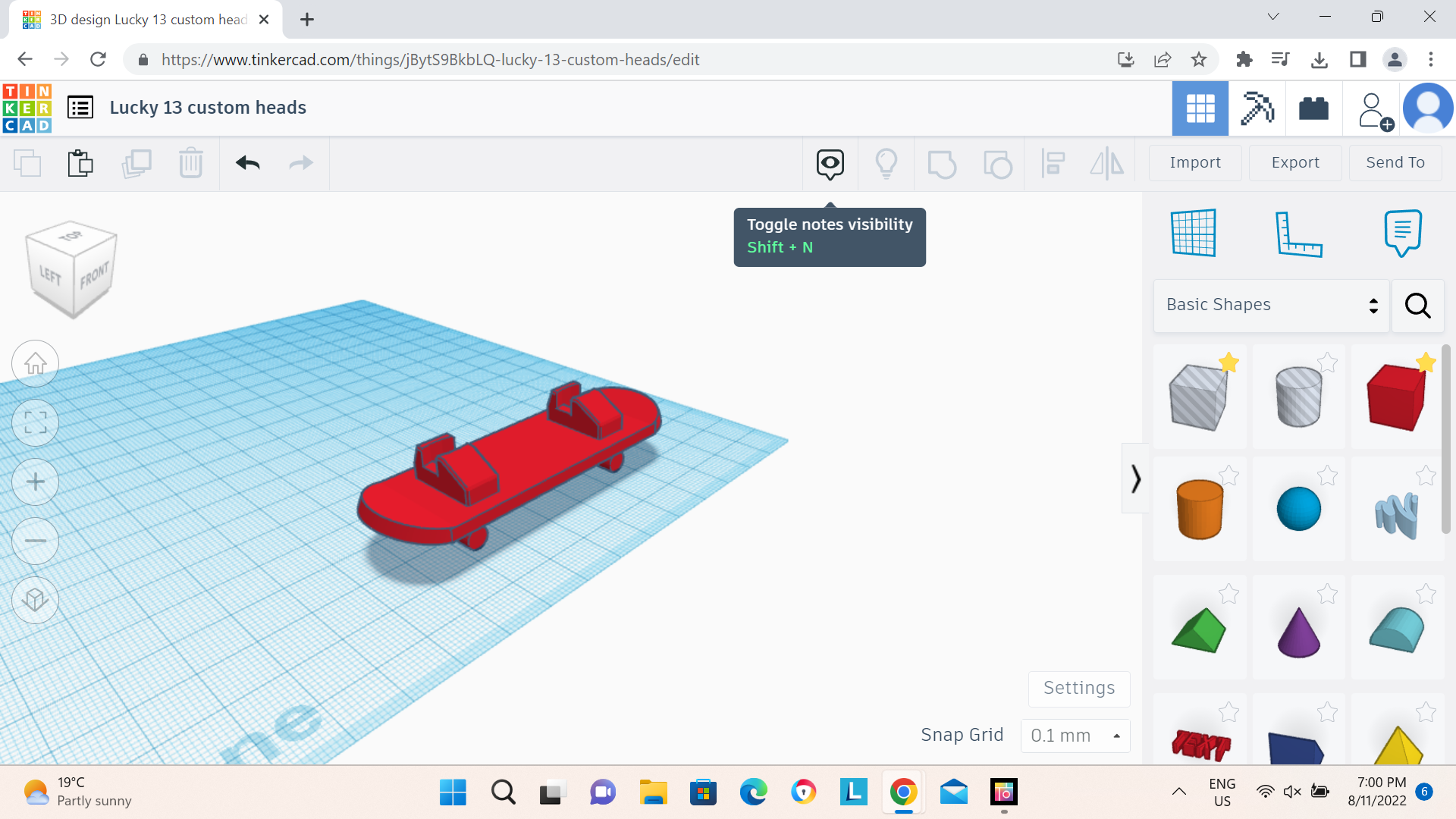Expand the right panel arrow
The height and width of the screenshot is (819, 1456).
pos(1135,479)
